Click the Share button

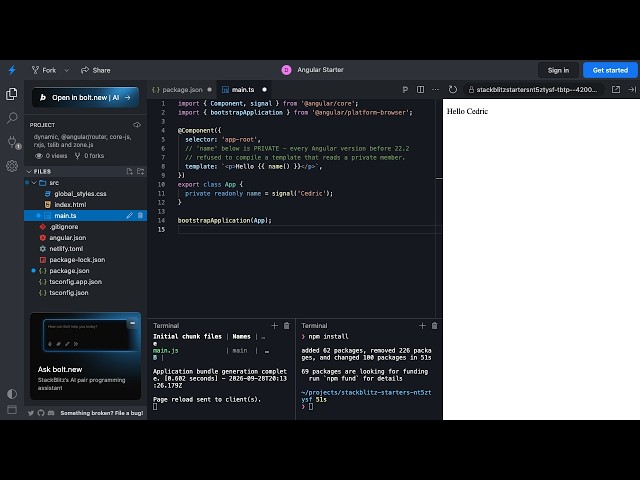(96, 70)
